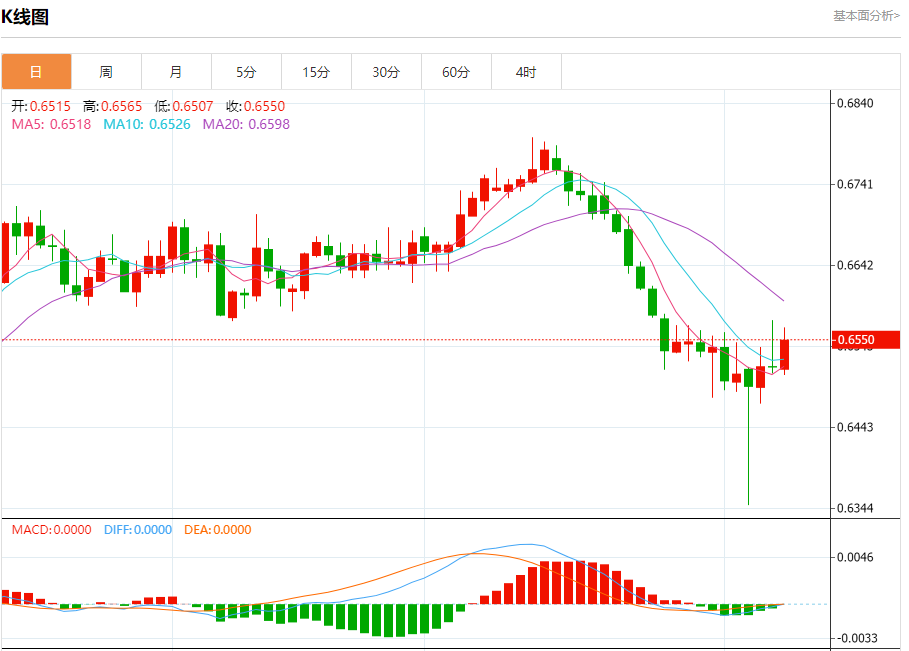Click the MA5: 0.6518 legend
The image size is (909, 651).
[x=52, y=124]
